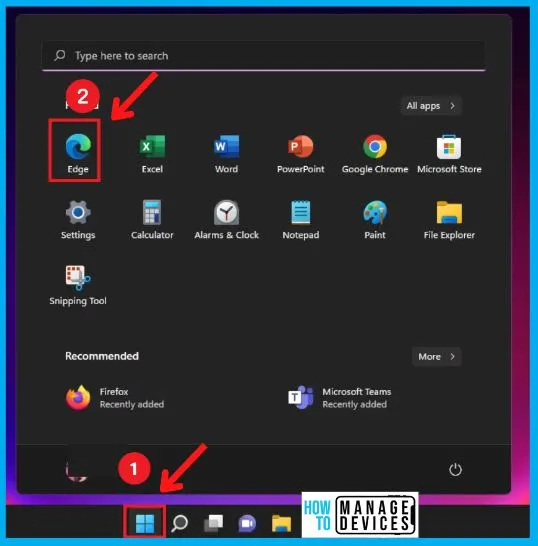This screenshot has height=546, width=538.
Task: Open the Microsoft Store app
Action: click(x=449, y=154)
